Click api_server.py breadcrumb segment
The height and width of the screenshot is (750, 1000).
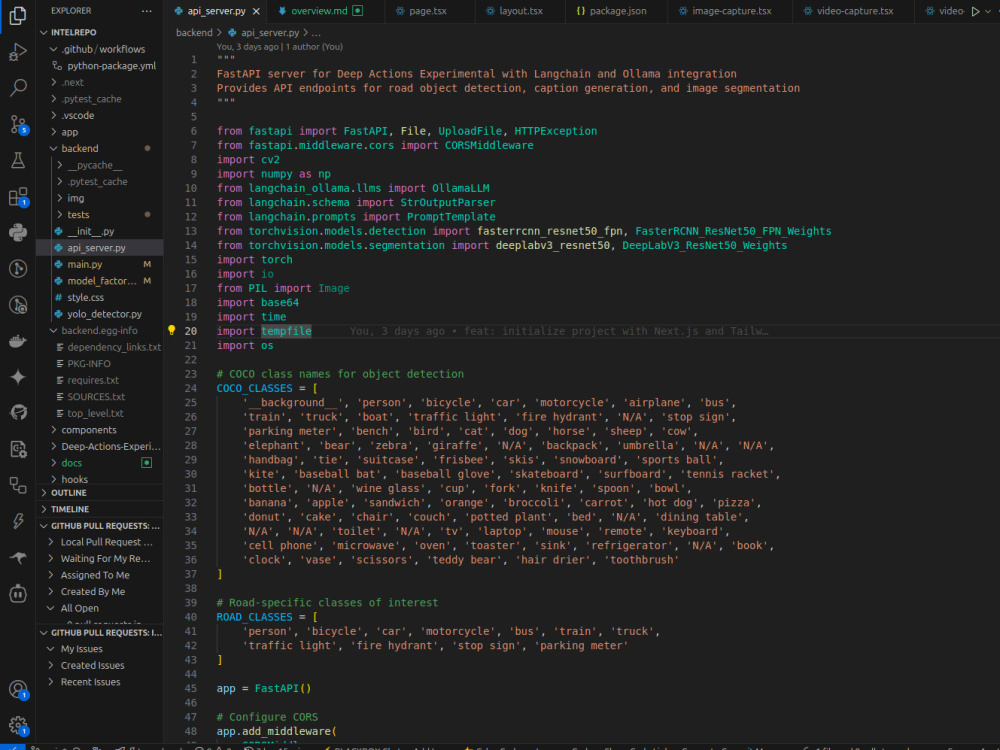(263, 33)
